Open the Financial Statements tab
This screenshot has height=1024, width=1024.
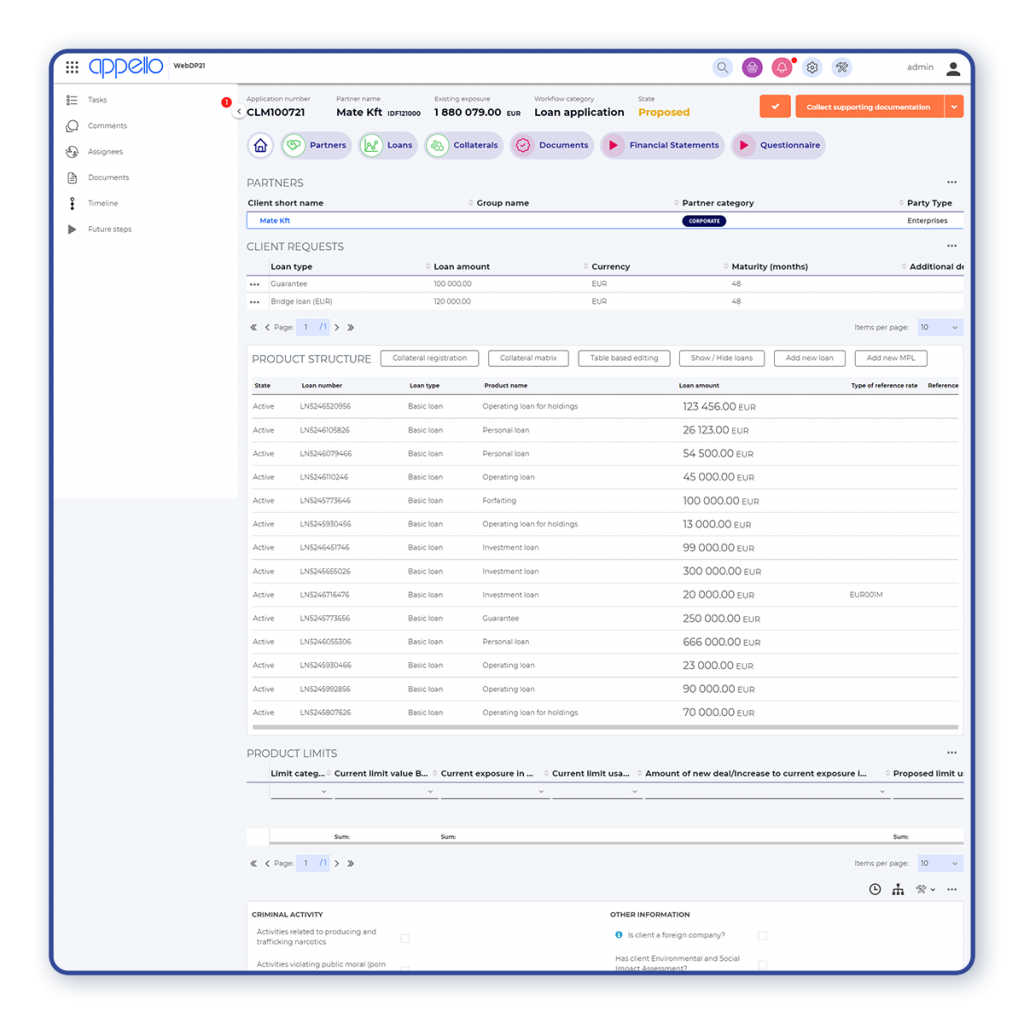tap(661, 146)
